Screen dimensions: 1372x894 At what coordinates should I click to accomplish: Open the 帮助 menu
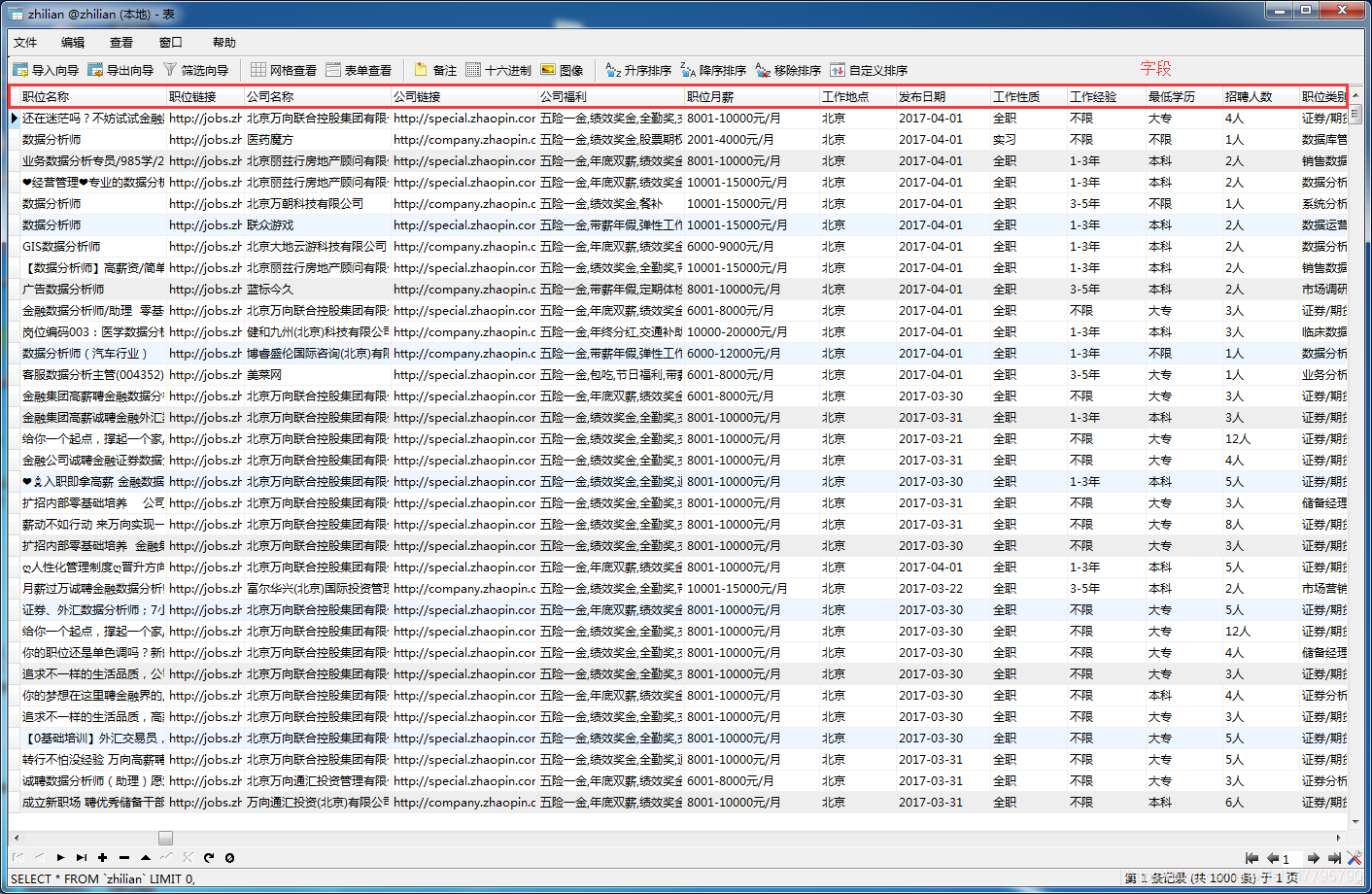[x=224, y=42]
